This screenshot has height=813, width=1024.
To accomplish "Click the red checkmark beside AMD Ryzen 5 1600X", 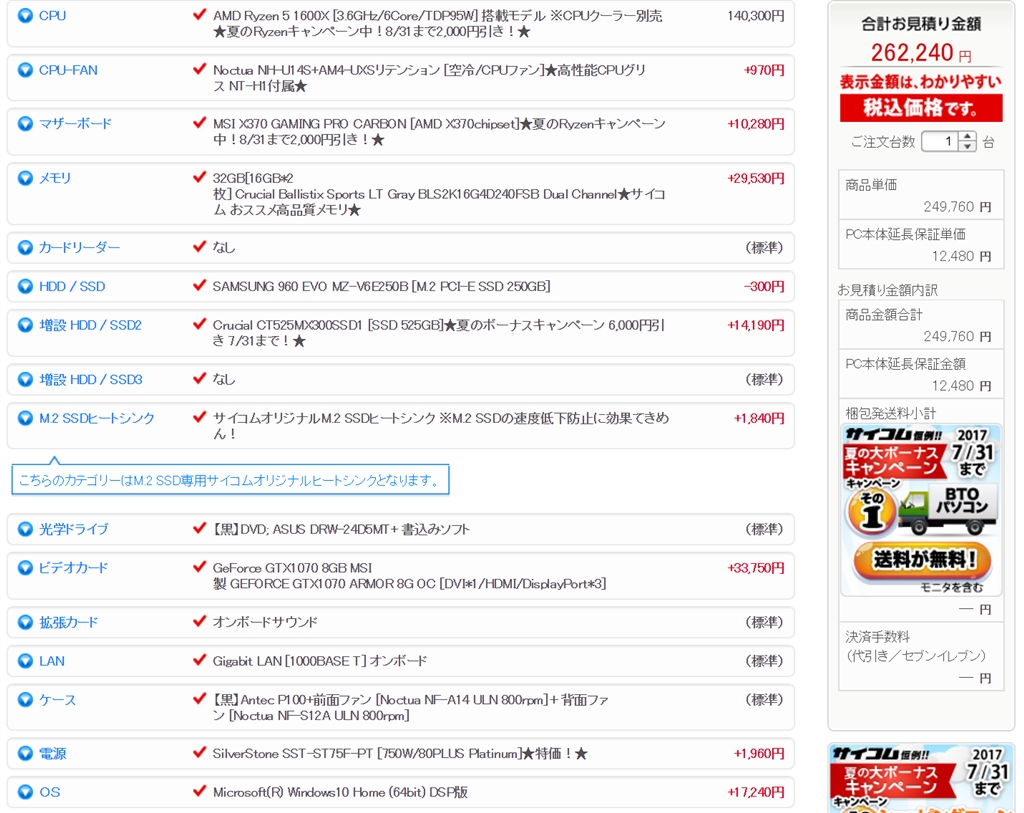I will tap(200, 14).
